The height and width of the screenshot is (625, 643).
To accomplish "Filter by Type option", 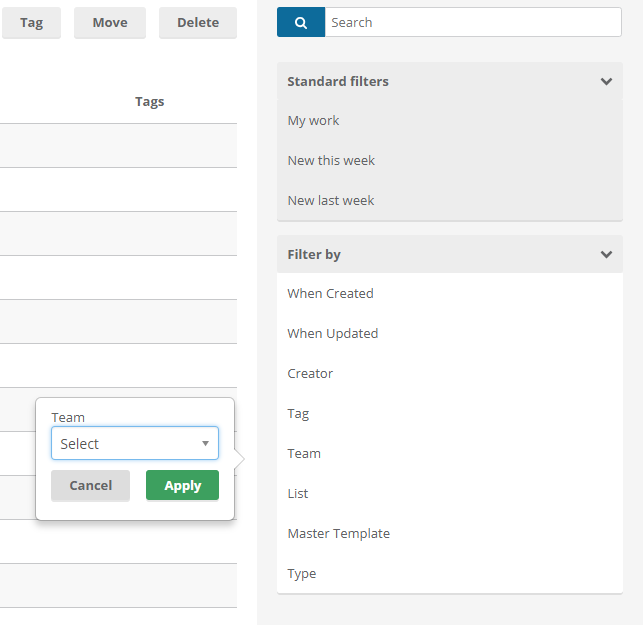I will click(302, 574).
